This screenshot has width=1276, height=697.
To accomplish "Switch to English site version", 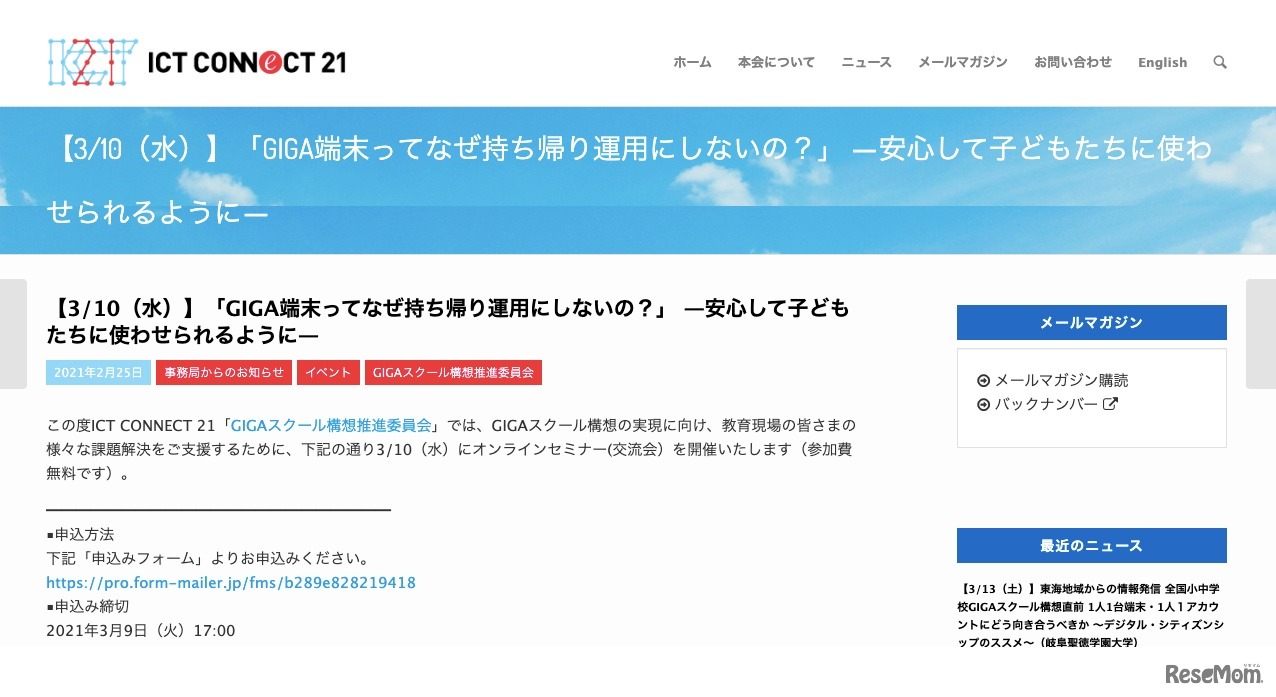I will tap(1162, 62).
